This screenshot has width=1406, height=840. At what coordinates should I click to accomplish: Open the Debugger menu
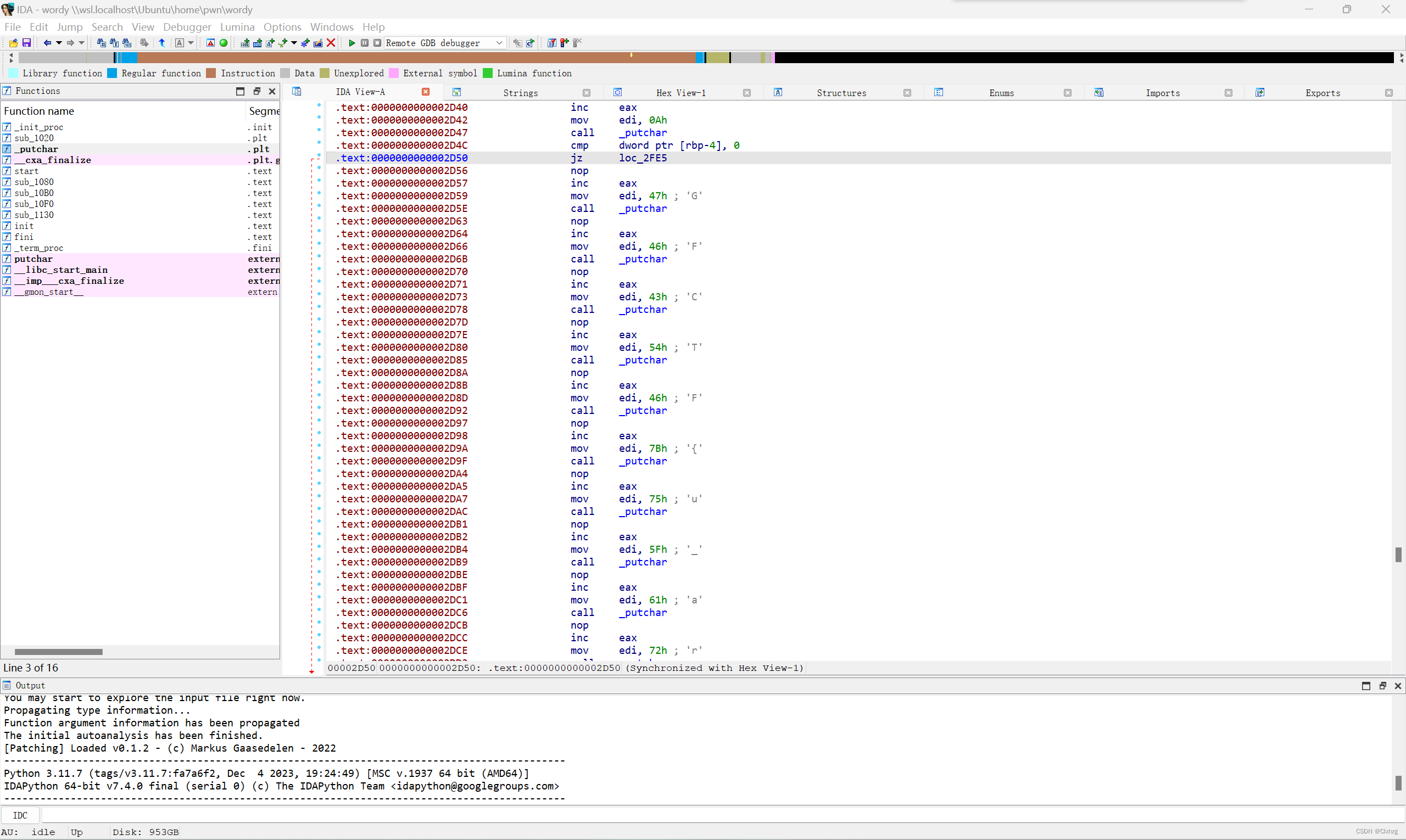(187, 26)
